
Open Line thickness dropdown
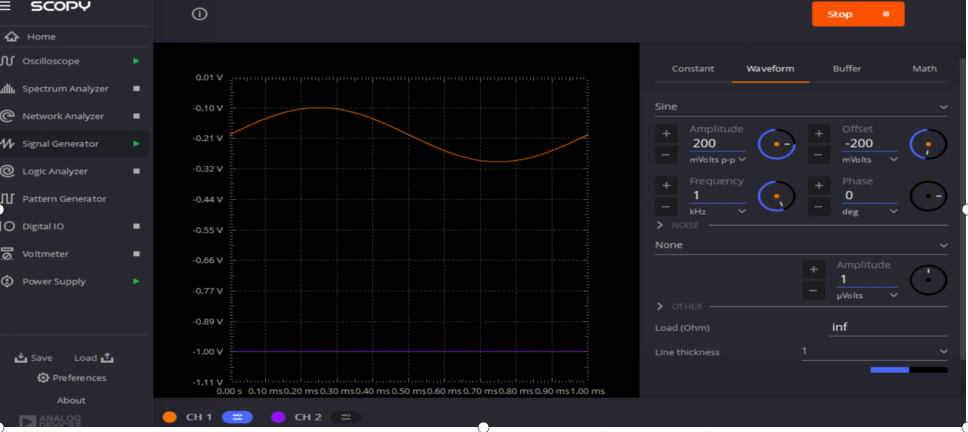click(874, 351)
